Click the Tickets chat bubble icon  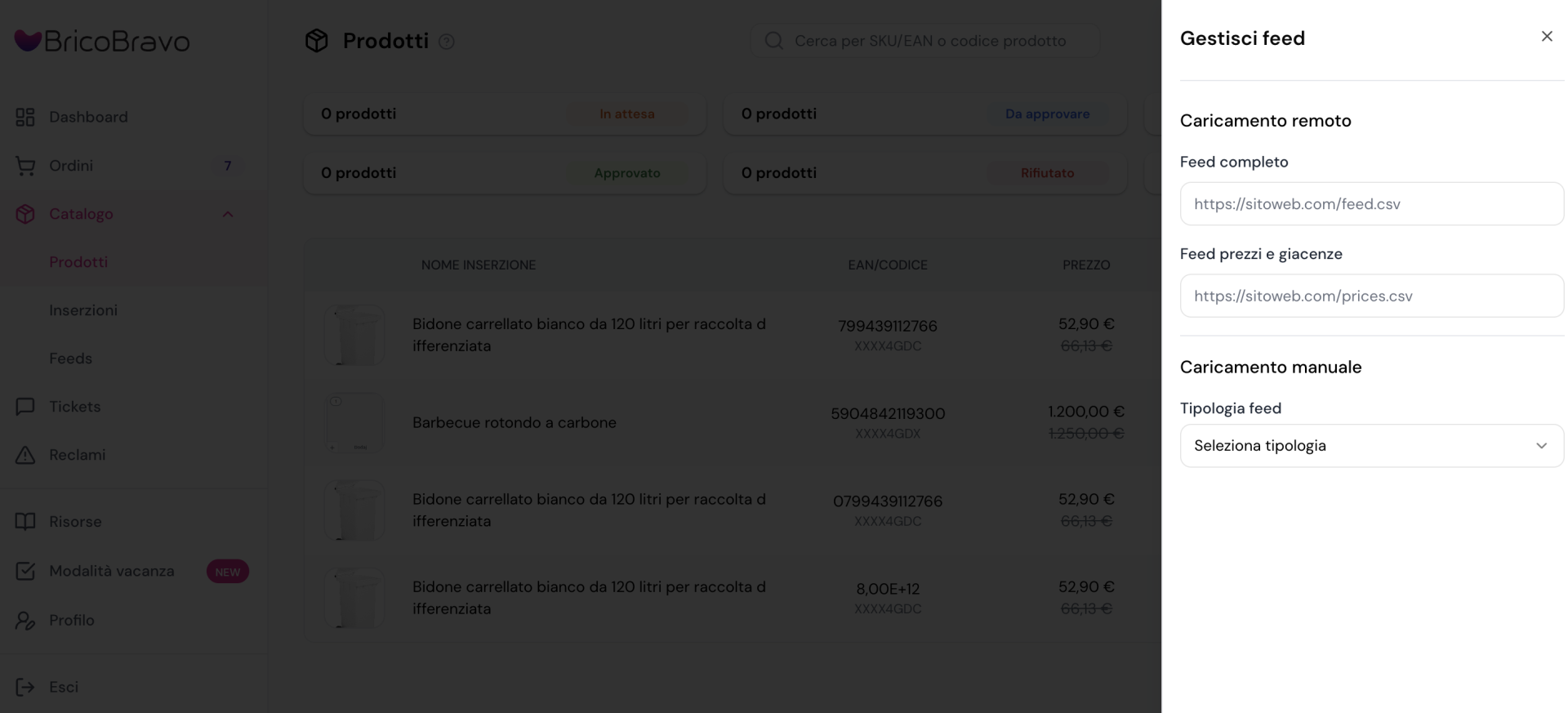pyautogui.click(x=25, y=407)
